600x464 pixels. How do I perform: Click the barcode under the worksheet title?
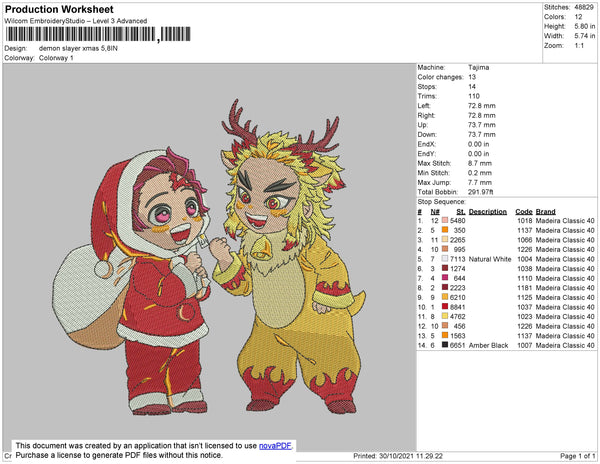(98, 34)
